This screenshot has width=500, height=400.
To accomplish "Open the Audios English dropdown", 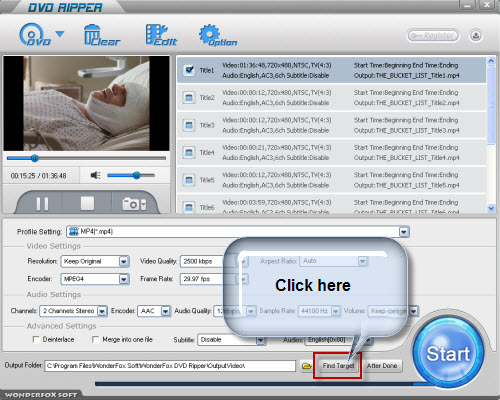I will (x=368, y=340).
